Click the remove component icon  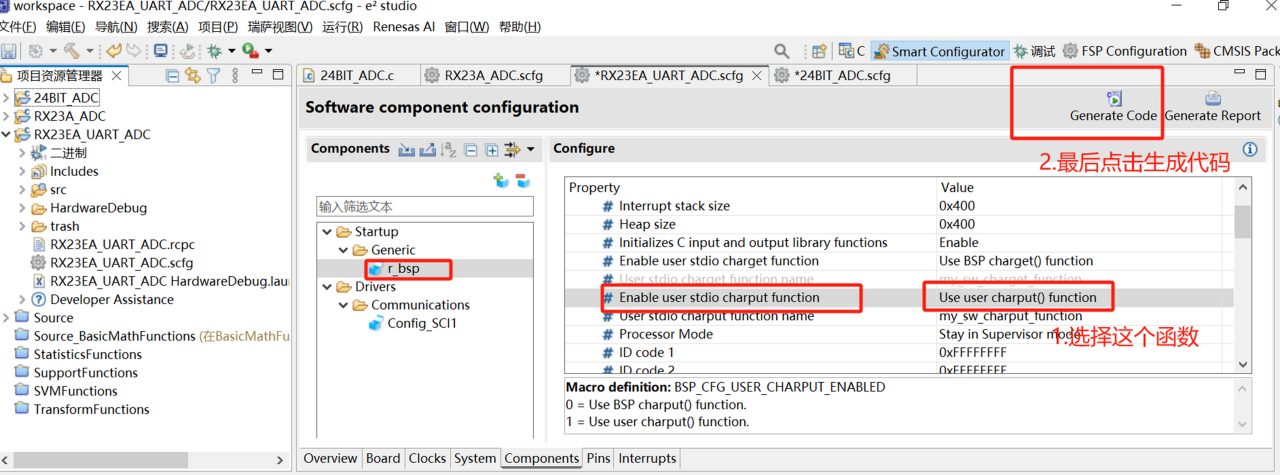(522, 181)
